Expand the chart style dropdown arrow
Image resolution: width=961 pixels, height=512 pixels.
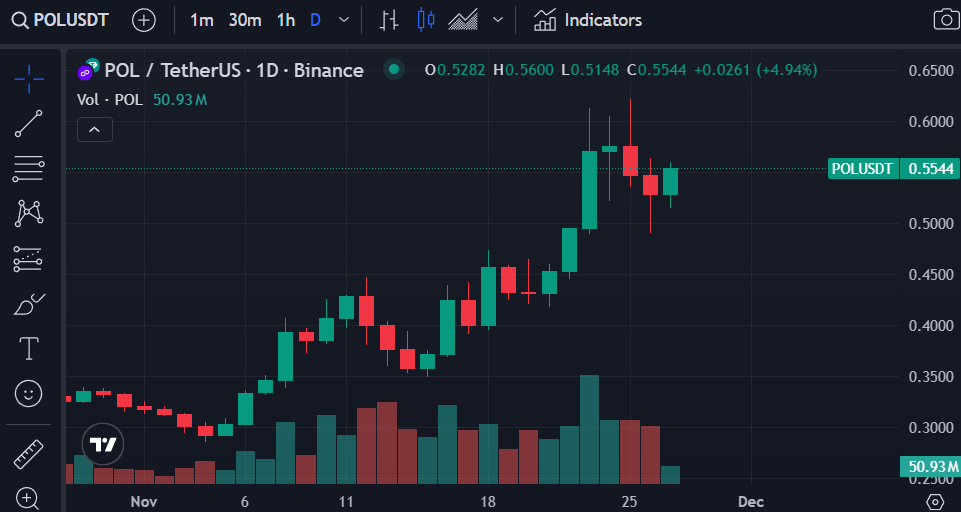(x=498, y=20)
